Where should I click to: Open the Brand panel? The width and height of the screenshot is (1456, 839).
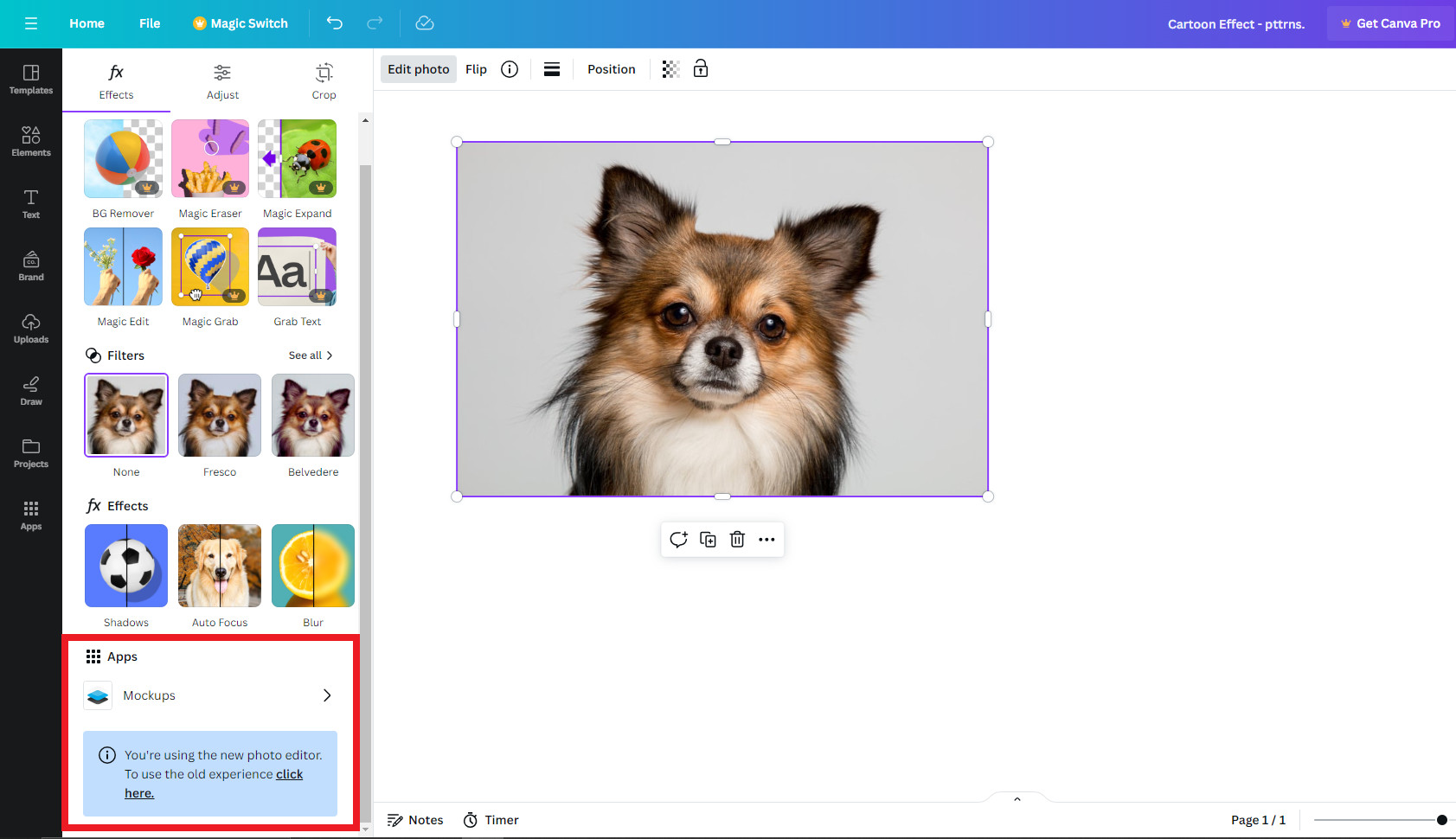pyautogui.click(x=31, y=266)
